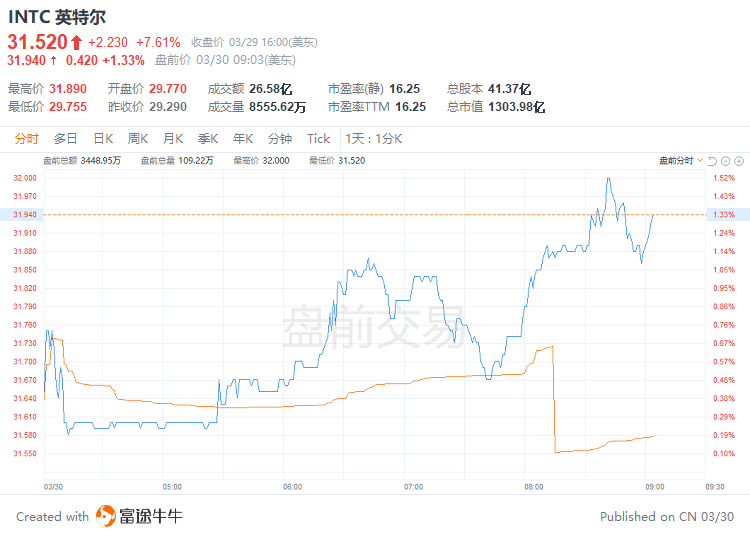The image size is (750, 537).
Task: Click the 成交额 26.58亿 value
Action: 270,89
